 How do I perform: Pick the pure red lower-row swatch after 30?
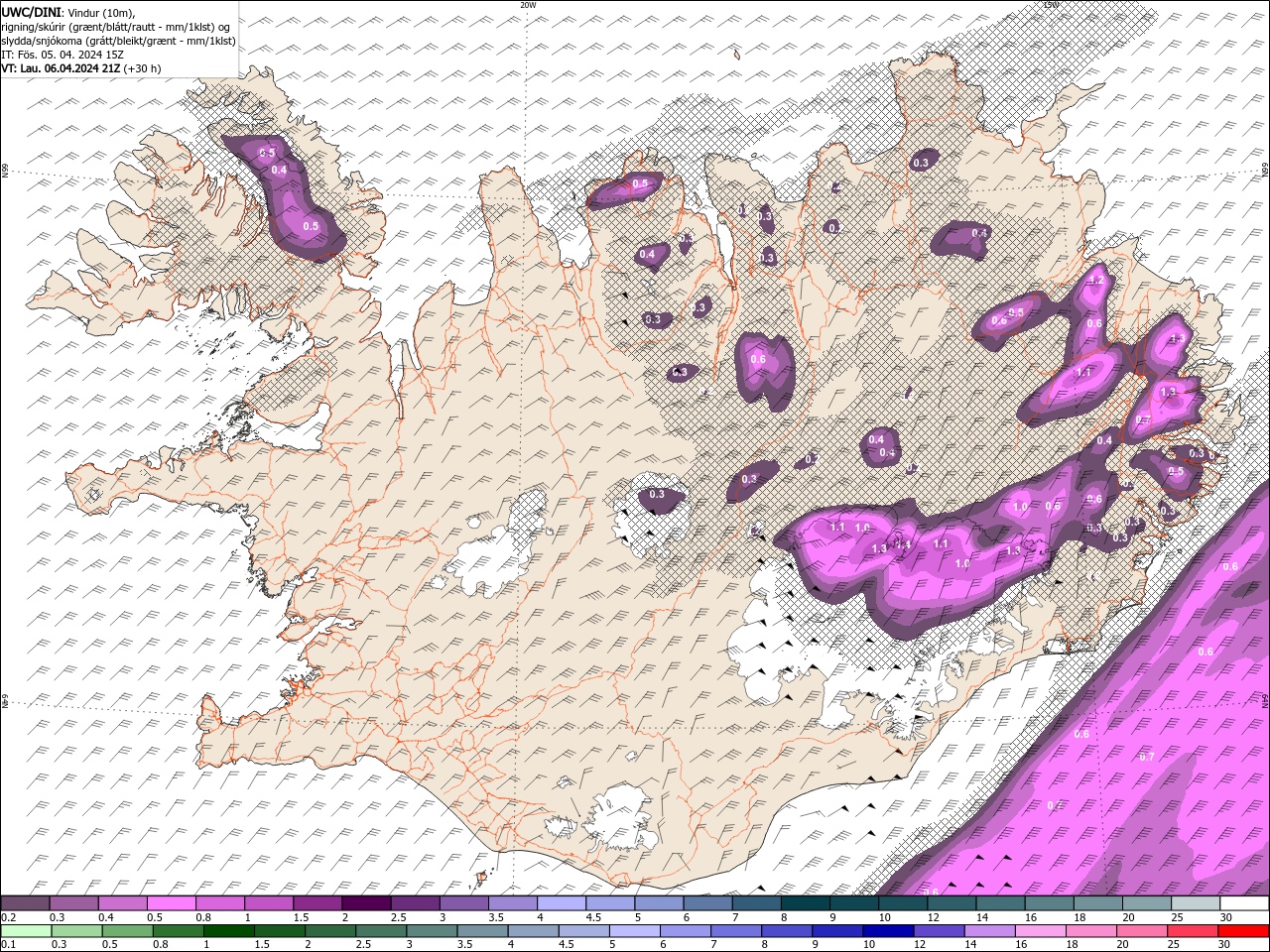coord(1243,930)
